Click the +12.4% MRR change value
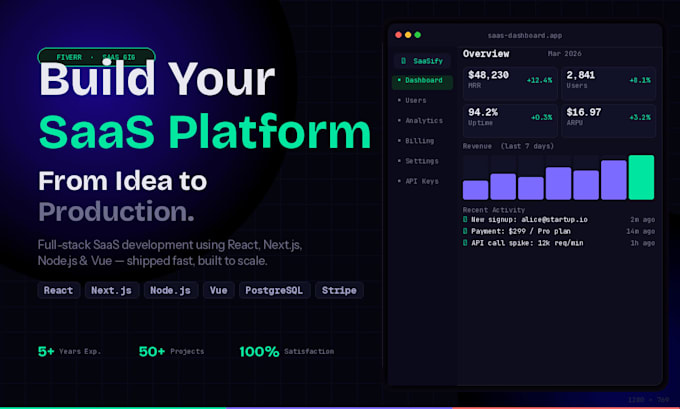Image resolution: width=680 pixels, height=409 pixels. coord(539,81)
